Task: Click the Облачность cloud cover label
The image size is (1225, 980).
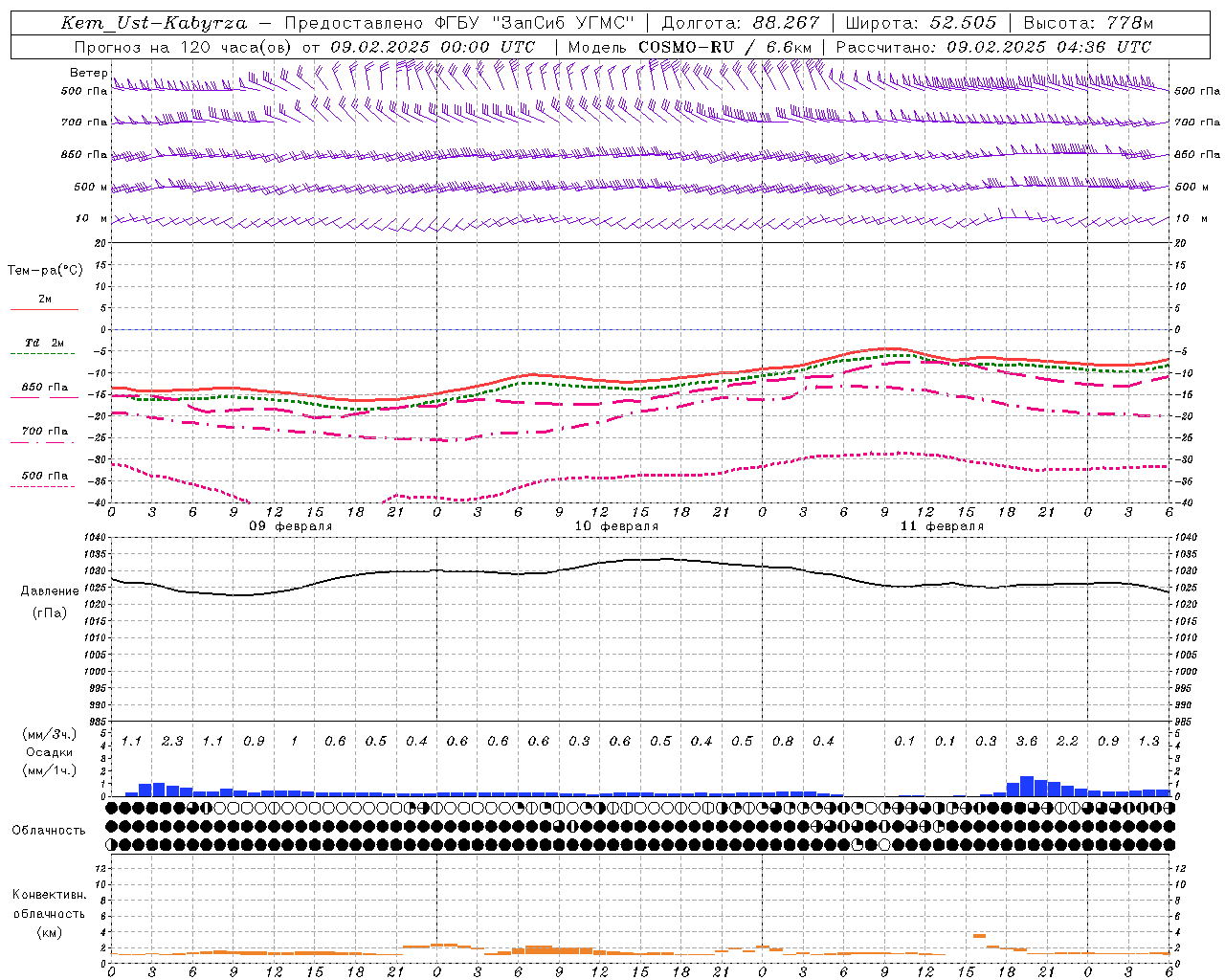Action: [49, 831]
